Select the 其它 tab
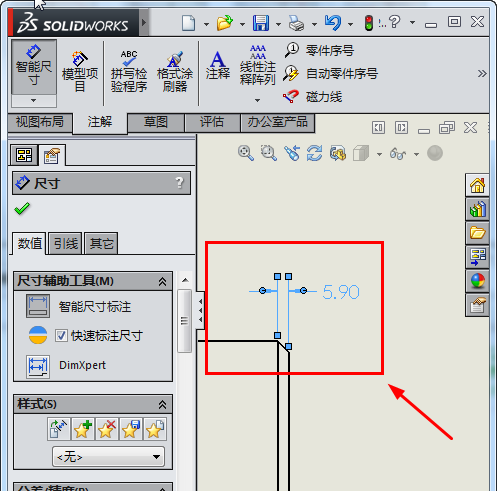Screen dimensions: 497x491 pyautogui.click(x=101, y=244)
